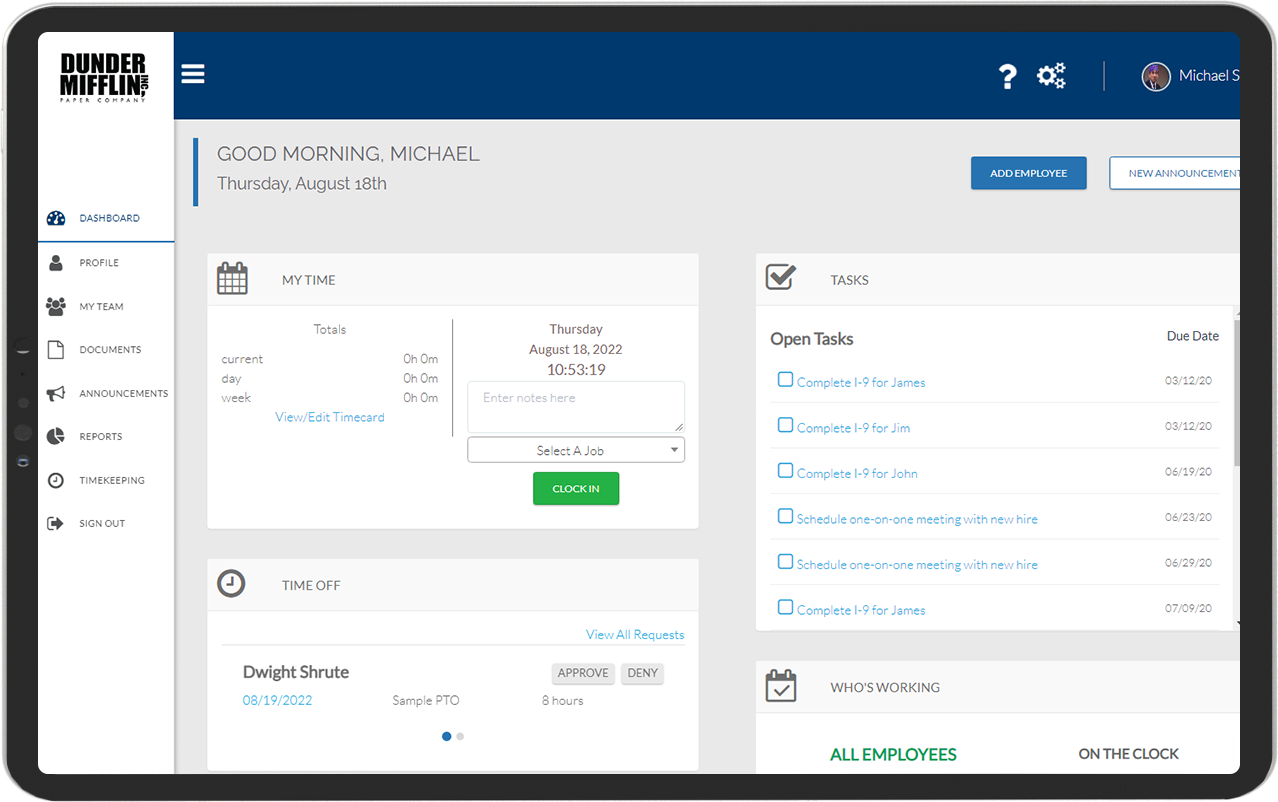Select the All Employees tab
This screenshot has width=1278, height=802.
893,754
